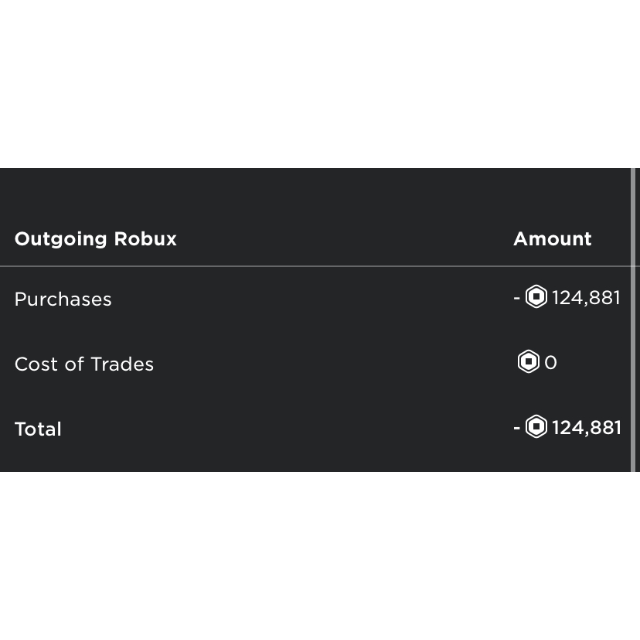
Task: Click the Robux icon in Purchases row
Action: click(536, 297)
